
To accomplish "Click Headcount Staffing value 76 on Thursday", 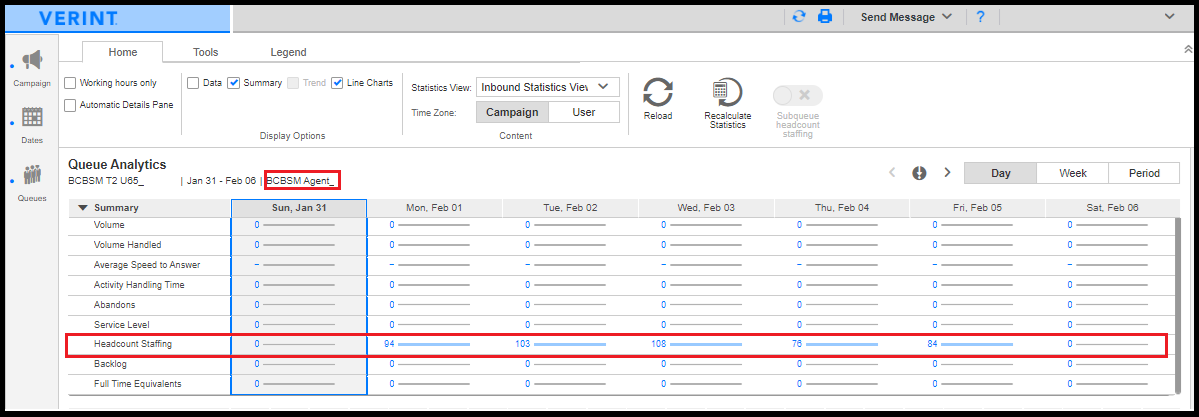I will click(x=798, y=344).
